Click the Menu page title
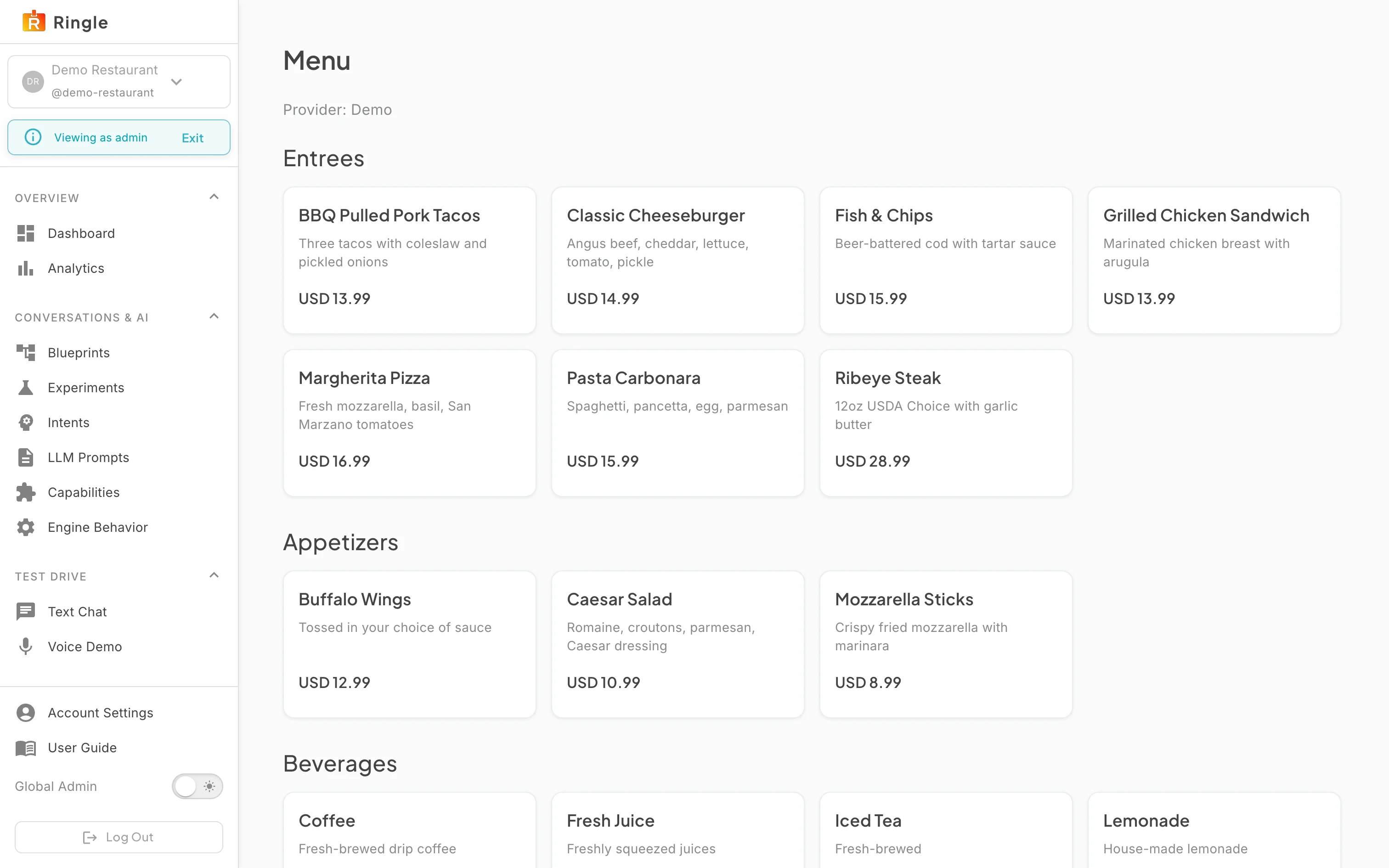The height and width of the screenshot is (868, 1389). point(317,60)
